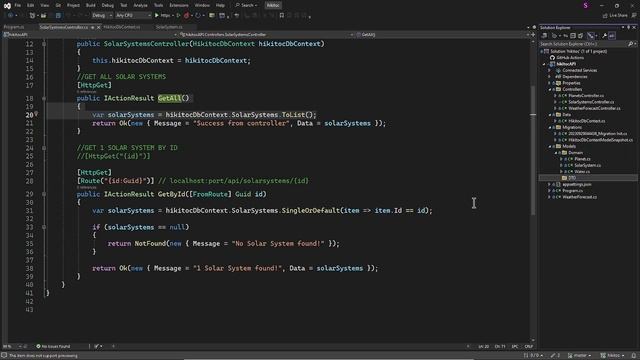
Task: Click the GetAll method name on line 18
Action: [169, 98]
